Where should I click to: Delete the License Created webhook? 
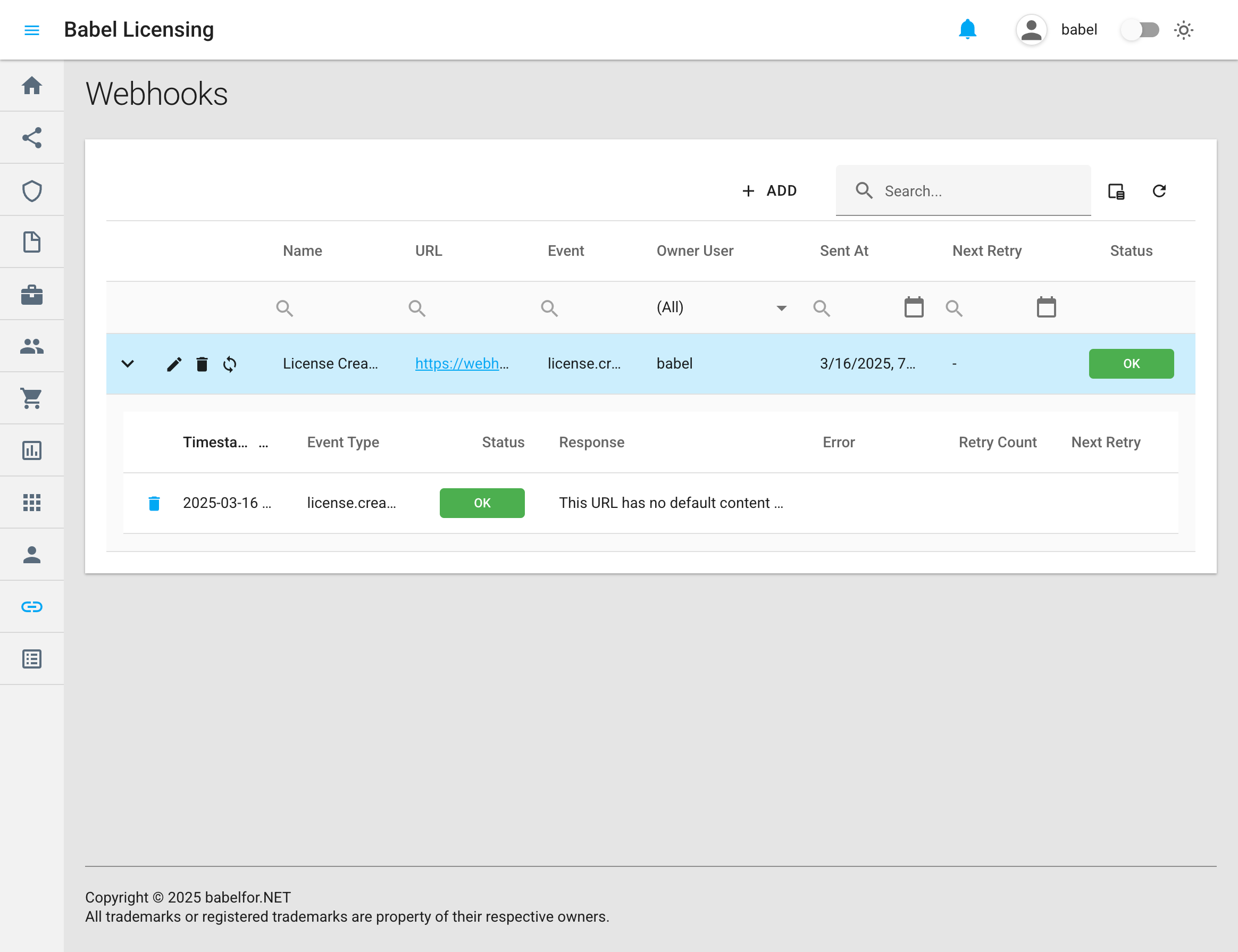point(202,364)
